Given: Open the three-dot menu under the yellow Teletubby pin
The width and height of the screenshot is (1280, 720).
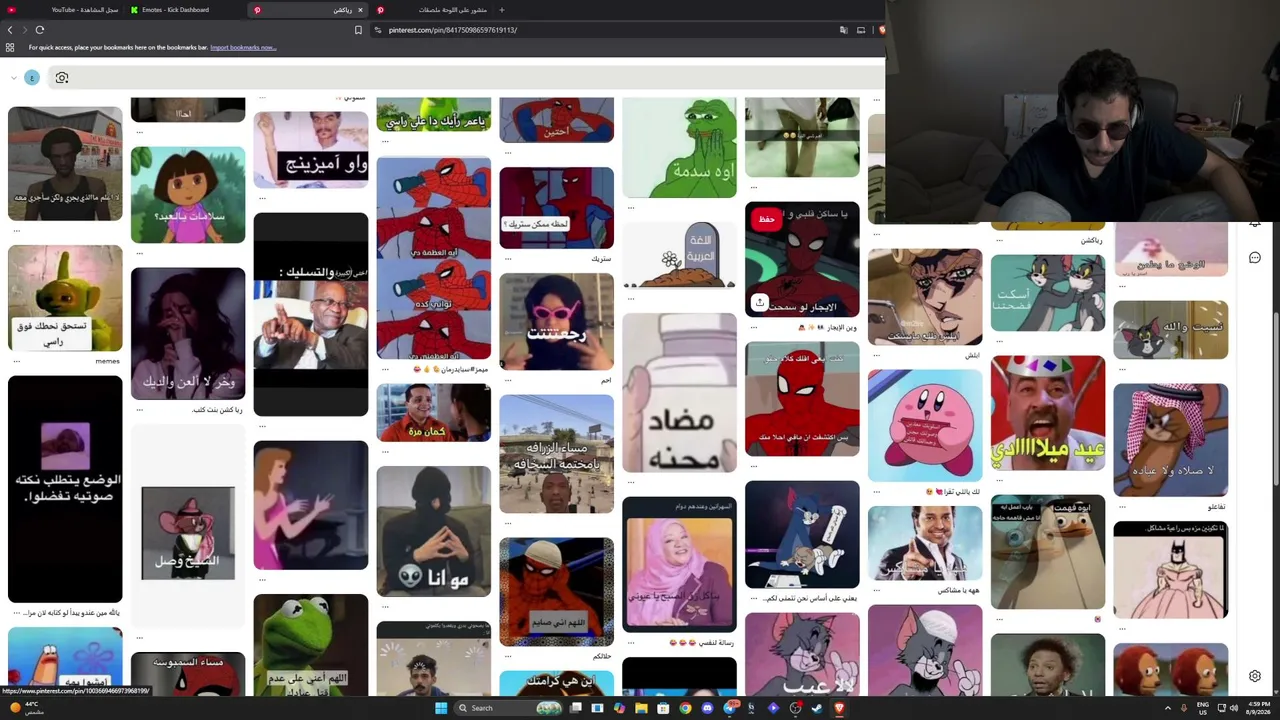Looking at the screenshot, I should pyautogui.click(x=16, y=361).
